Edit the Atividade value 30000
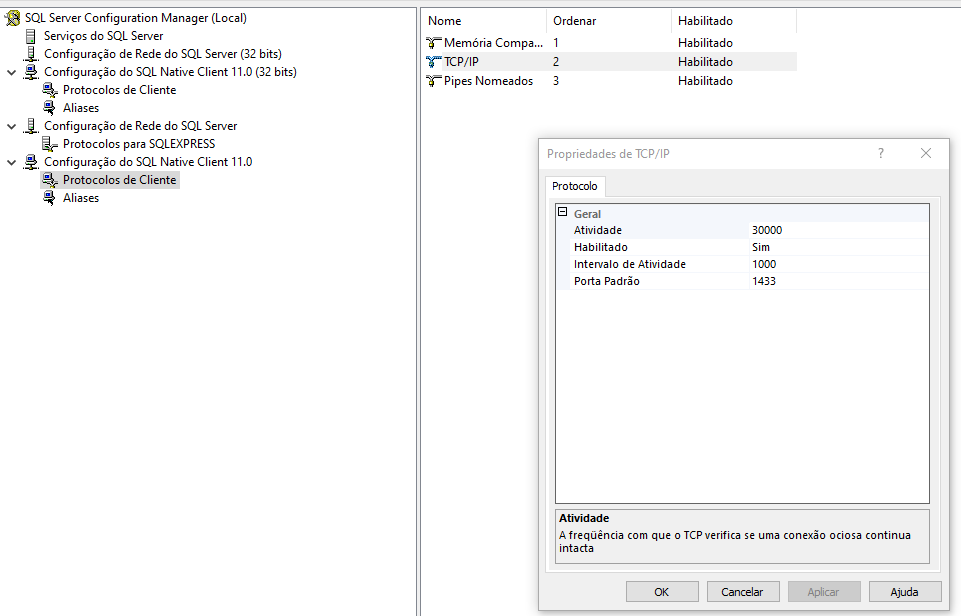961x616 pixels. coord(838,230)
